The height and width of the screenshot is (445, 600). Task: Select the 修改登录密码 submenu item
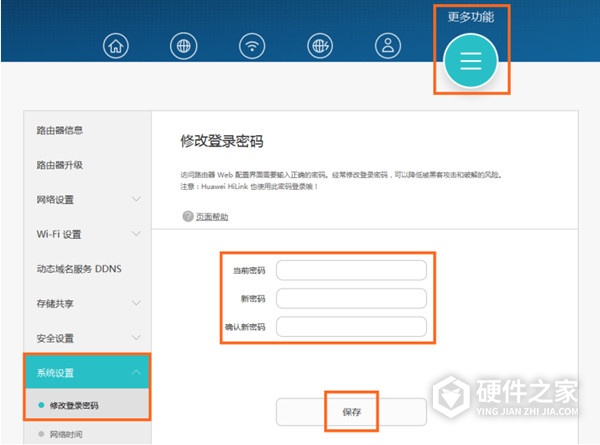(88, 405)
